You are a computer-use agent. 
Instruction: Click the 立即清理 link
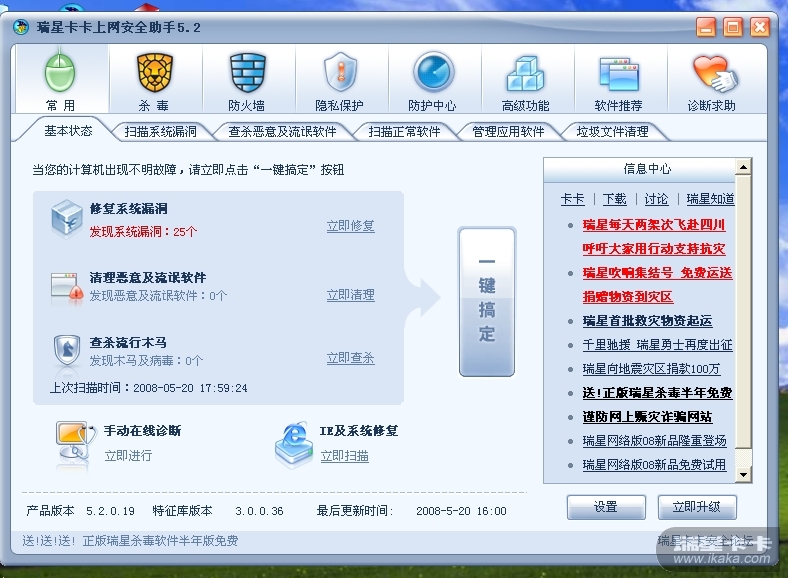[351, 295]
